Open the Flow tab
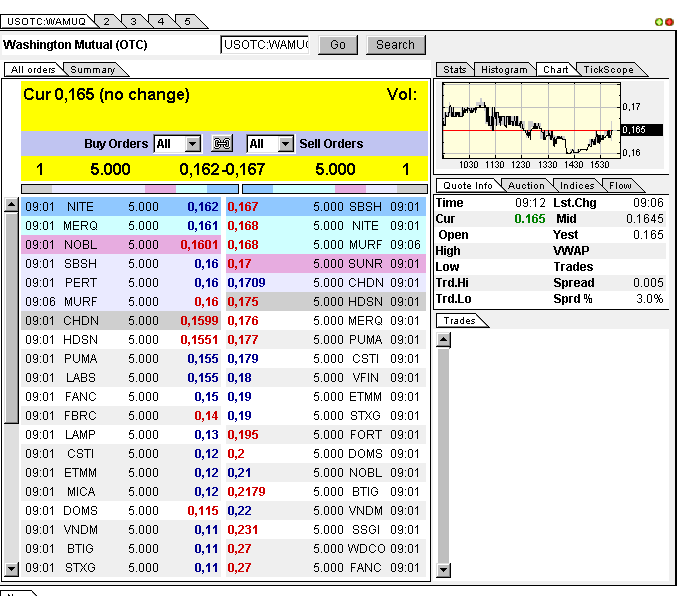Screen dimensions: 689x596 click(x=620, y=185)
